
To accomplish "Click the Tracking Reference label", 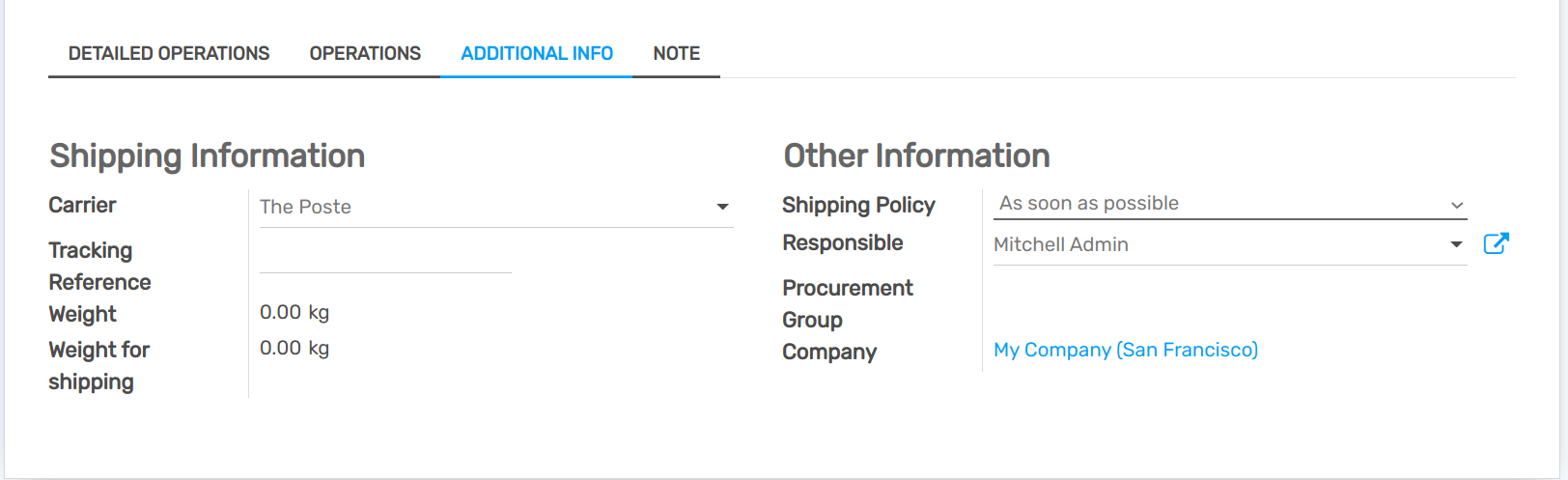I will pyautogui.click(x=99, y=267).
